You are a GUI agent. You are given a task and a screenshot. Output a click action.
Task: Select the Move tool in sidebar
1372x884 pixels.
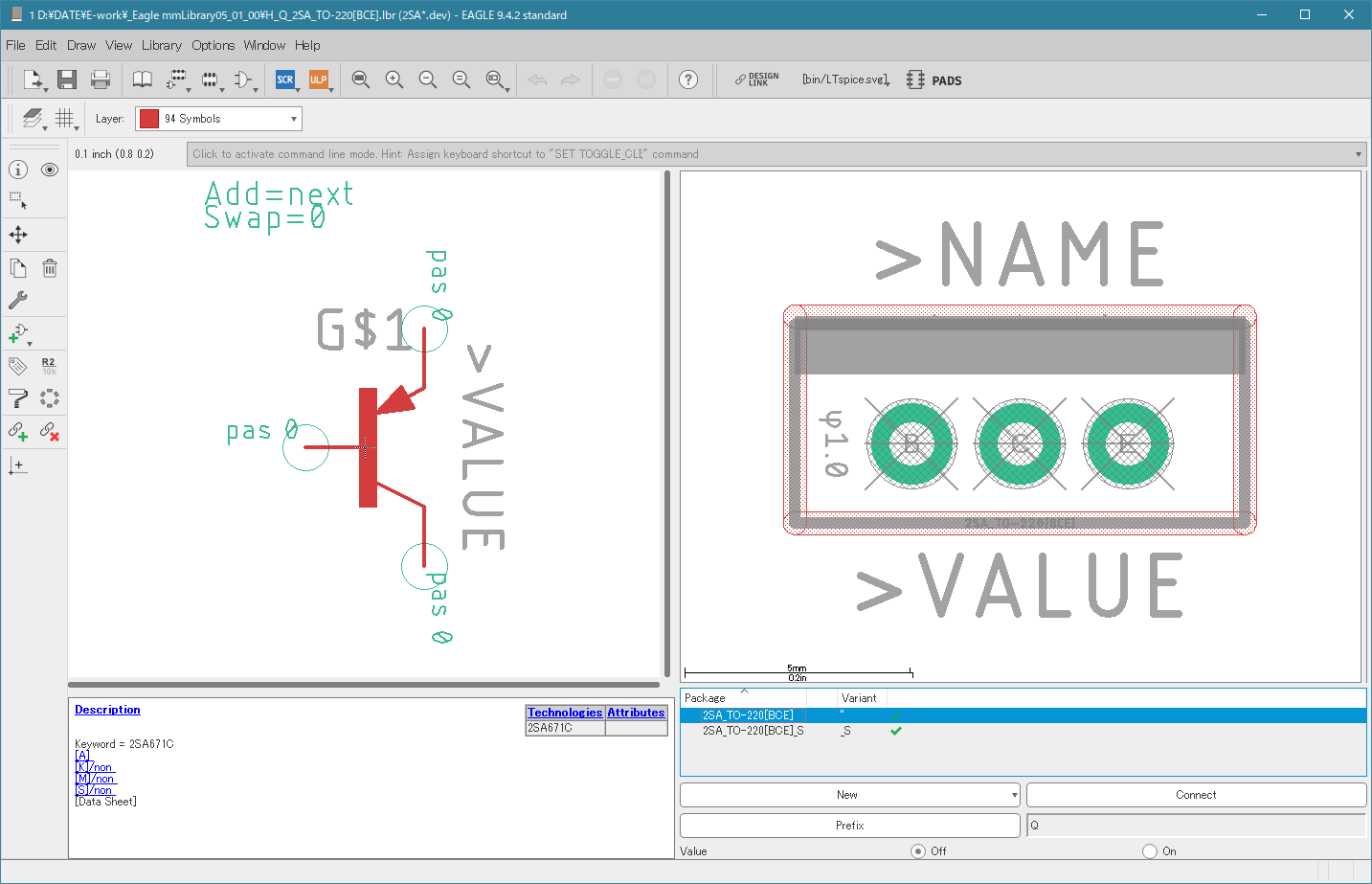coord(18,235)
